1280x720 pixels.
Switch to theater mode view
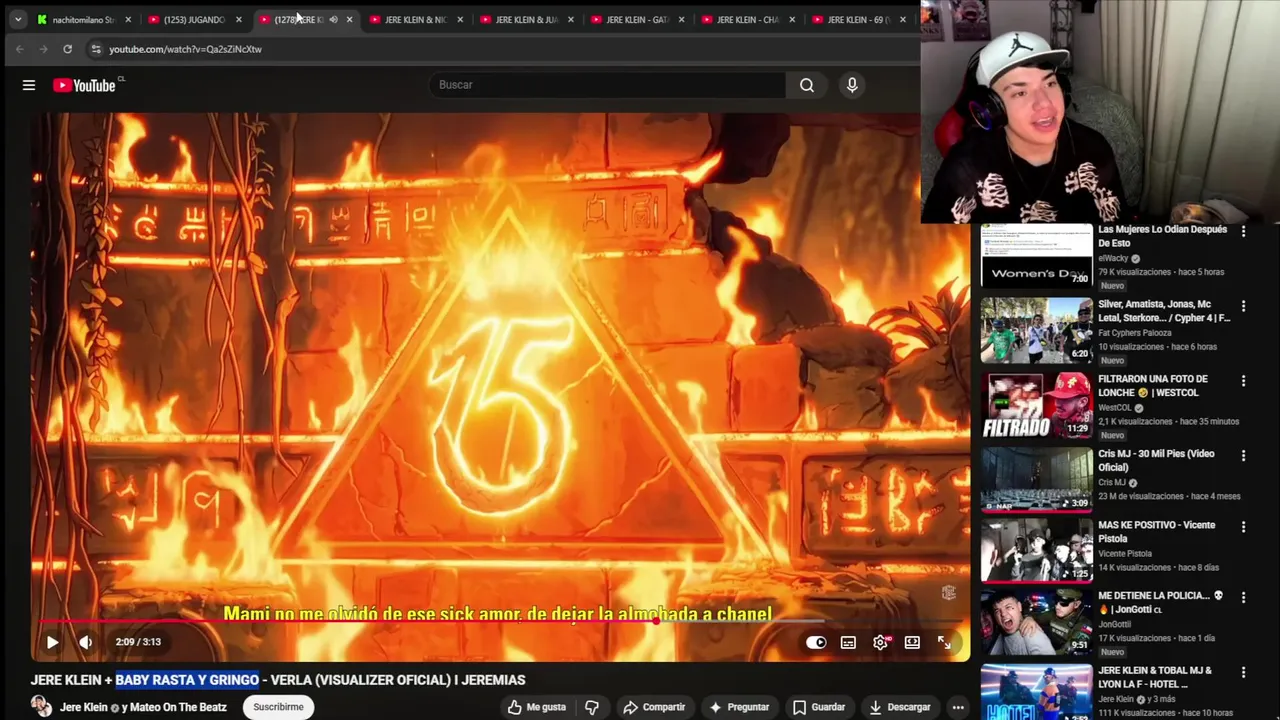(x=912, y=642)
